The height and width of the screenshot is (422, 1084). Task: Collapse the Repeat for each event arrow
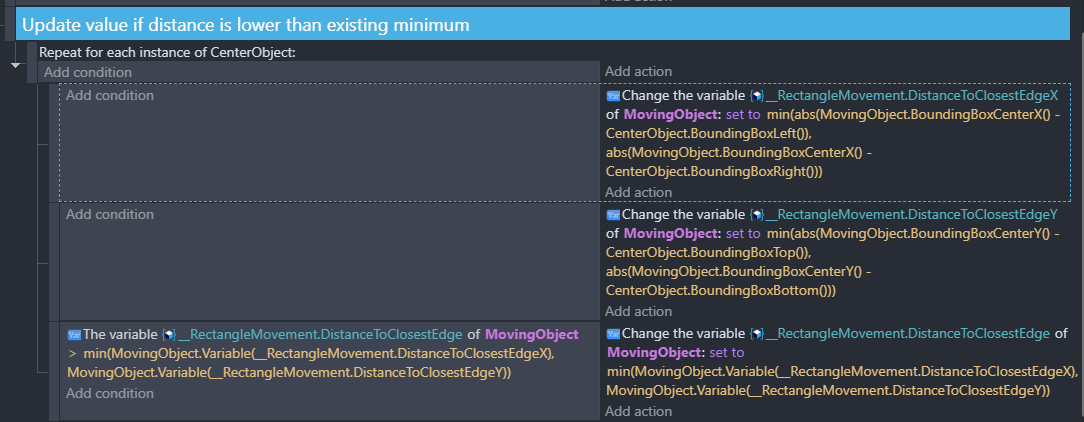click(x=15, y=65)
